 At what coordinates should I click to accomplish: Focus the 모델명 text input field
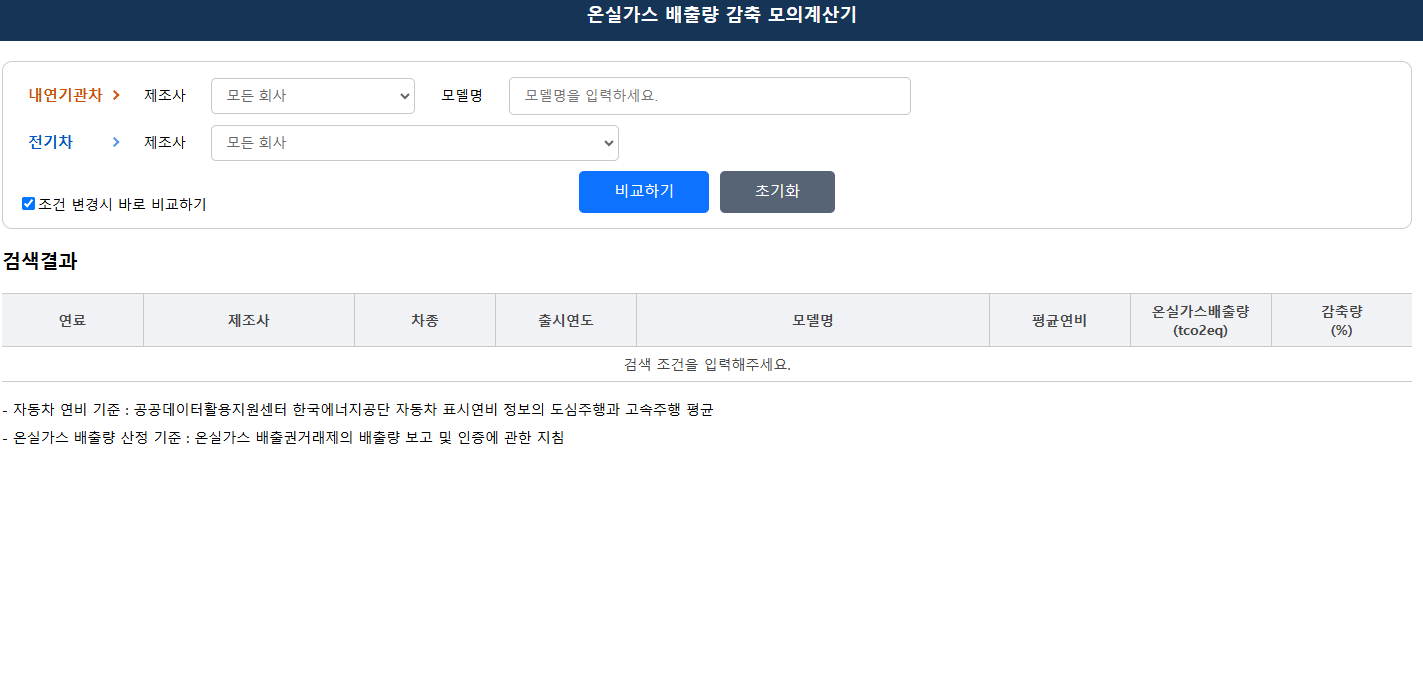click(x=709, y=96)
